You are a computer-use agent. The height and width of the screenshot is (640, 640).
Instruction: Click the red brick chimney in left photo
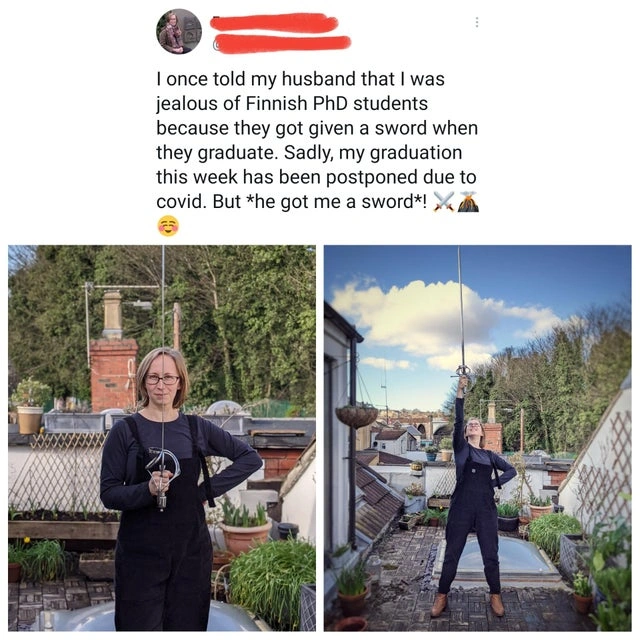pyautogui.click(x=113, y=373)
